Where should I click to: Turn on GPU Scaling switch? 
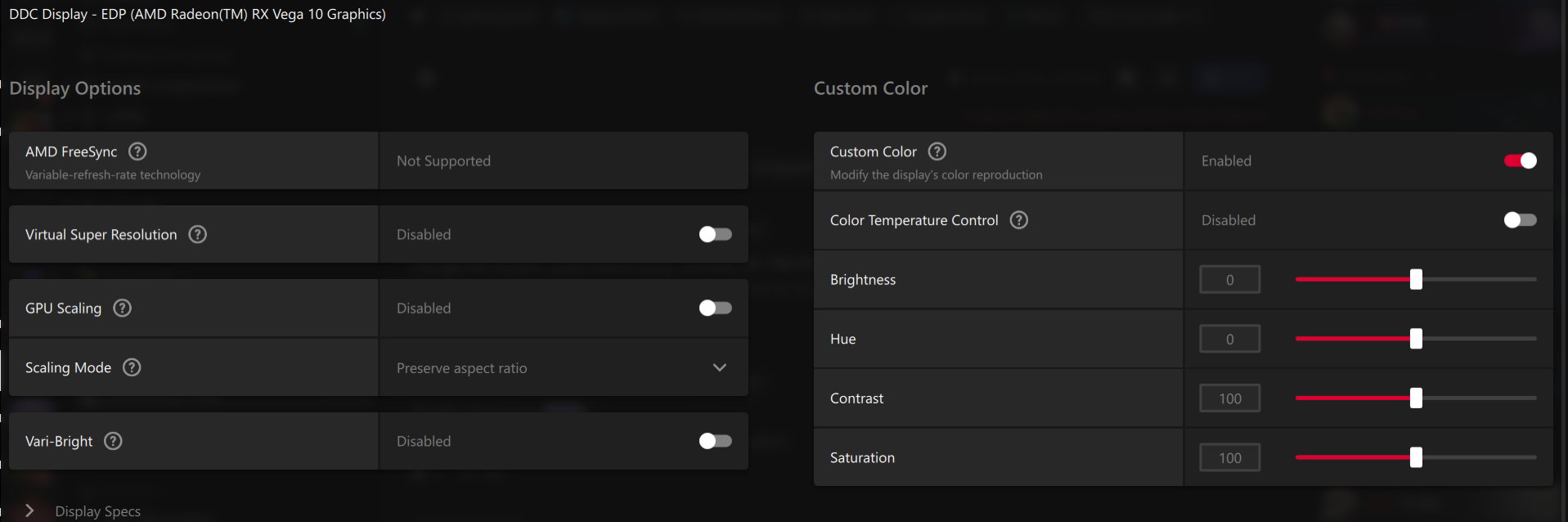click(x=715, y=308)
